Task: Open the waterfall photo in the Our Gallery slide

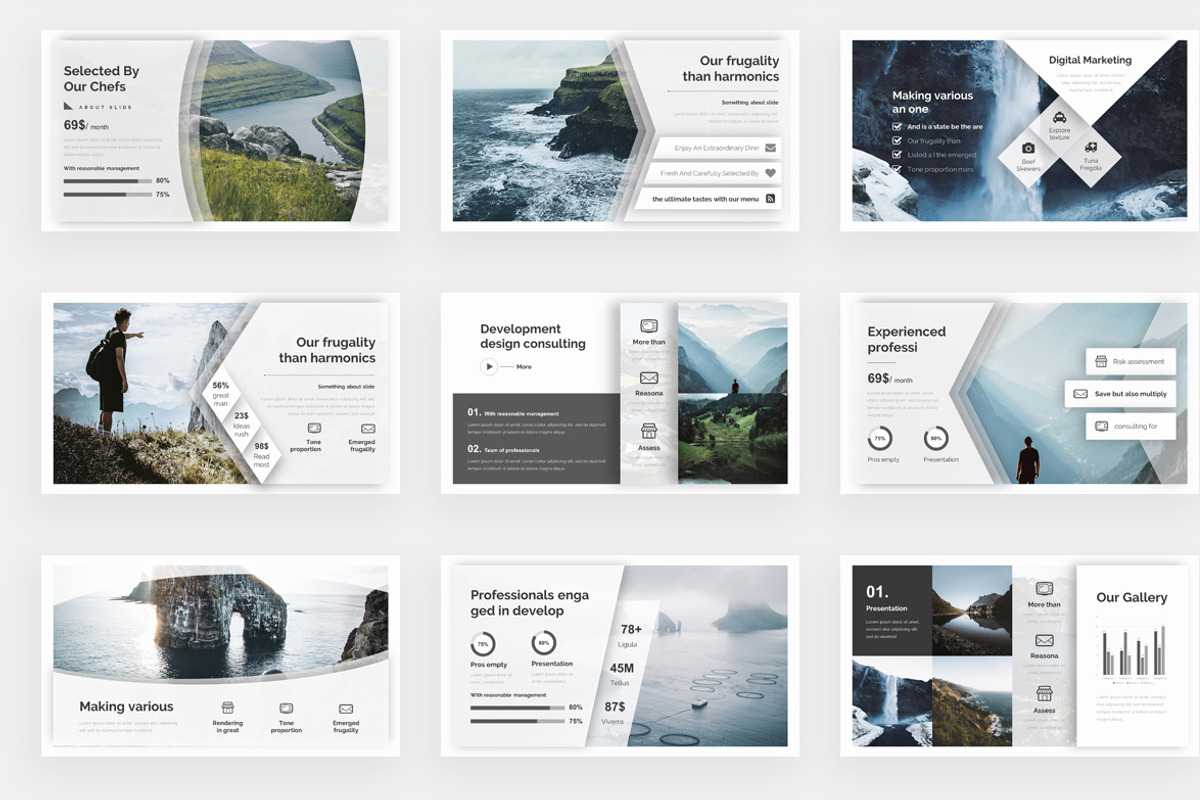Action: tap(892, 701)
